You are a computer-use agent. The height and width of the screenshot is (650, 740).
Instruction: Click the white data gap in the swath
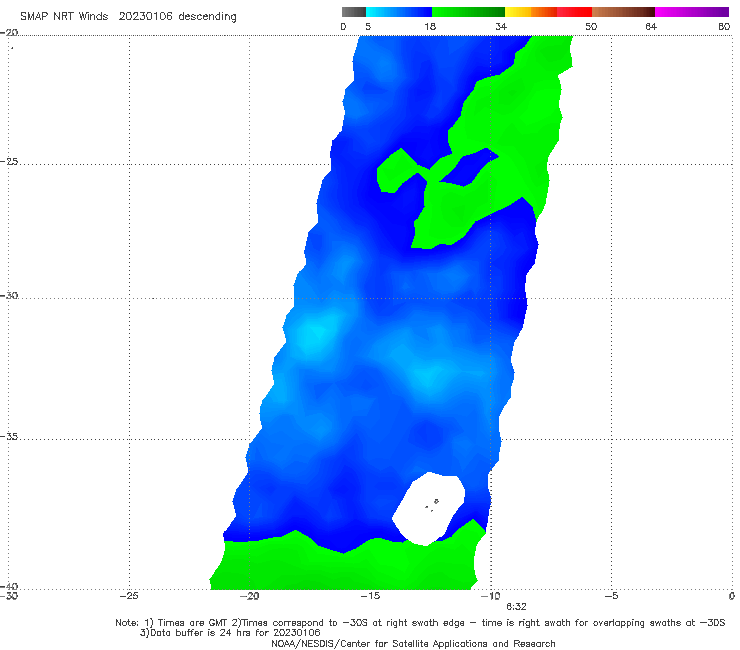coord(429,508)
